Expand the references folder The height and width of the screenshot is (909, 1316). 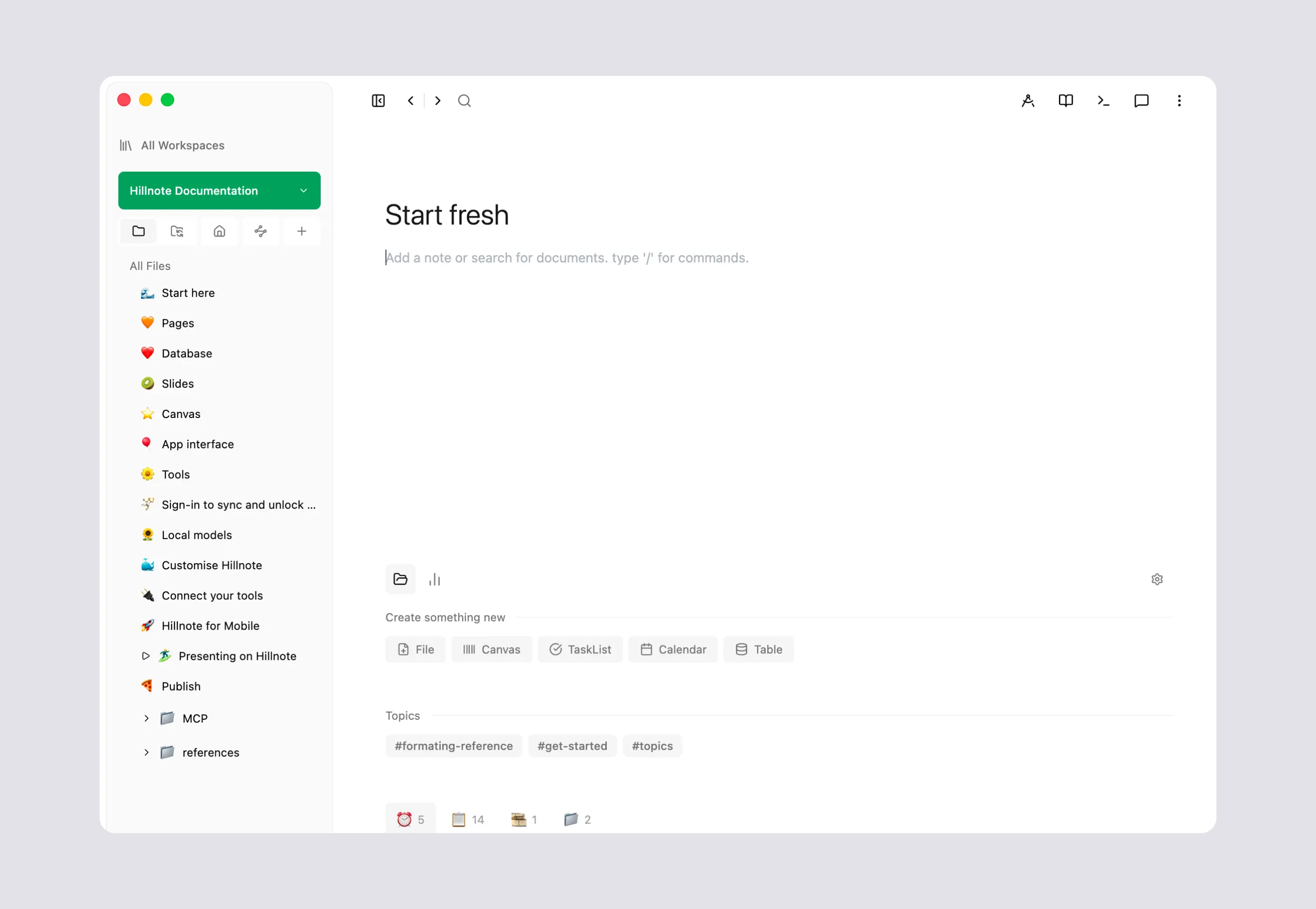(146, 752)
